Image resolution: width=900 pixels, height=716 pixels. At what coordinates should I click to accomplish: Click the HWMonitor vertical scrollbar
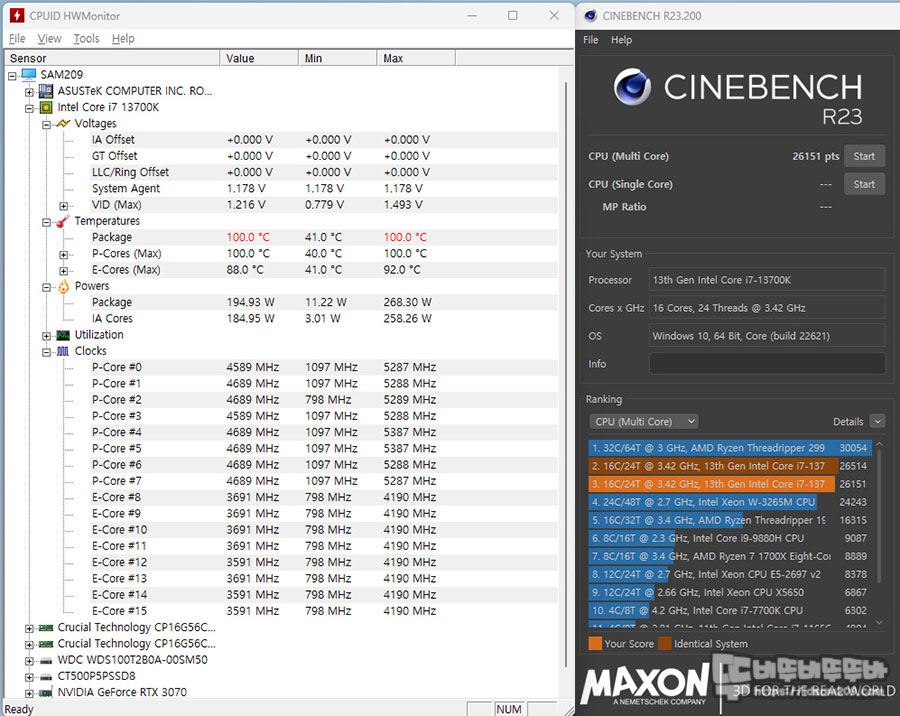point(565,373)
